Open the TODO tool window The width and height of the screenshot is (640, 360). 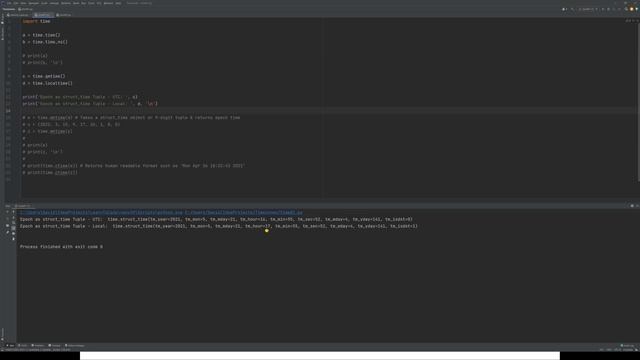pos(23,346)
